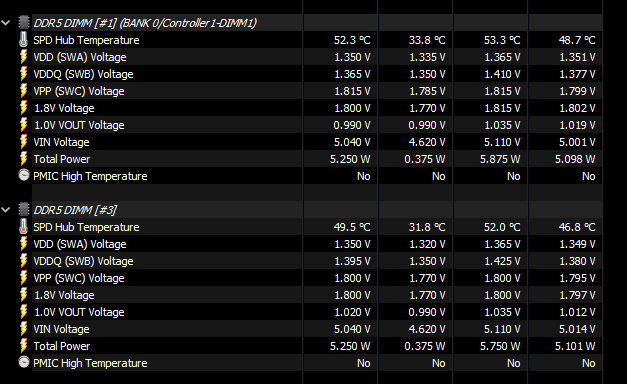Select VDD (SWA) Voltage label under DIMM [#1]

pos(80,57)
